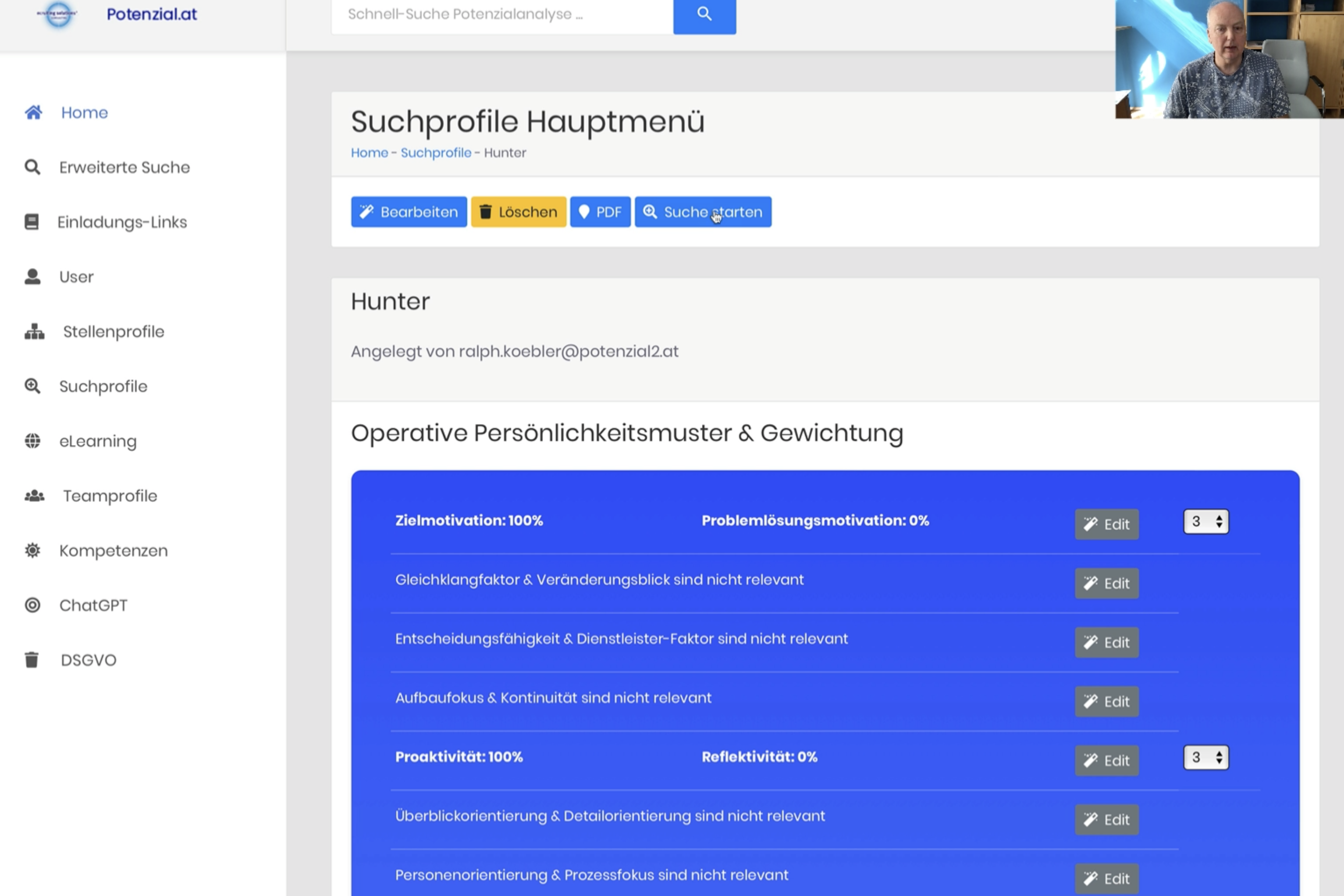Image resolution: width=1344 pixels, height=896 pixels.
Task: Open Einladungs-Links menu entry
Action: click(122, 222)
